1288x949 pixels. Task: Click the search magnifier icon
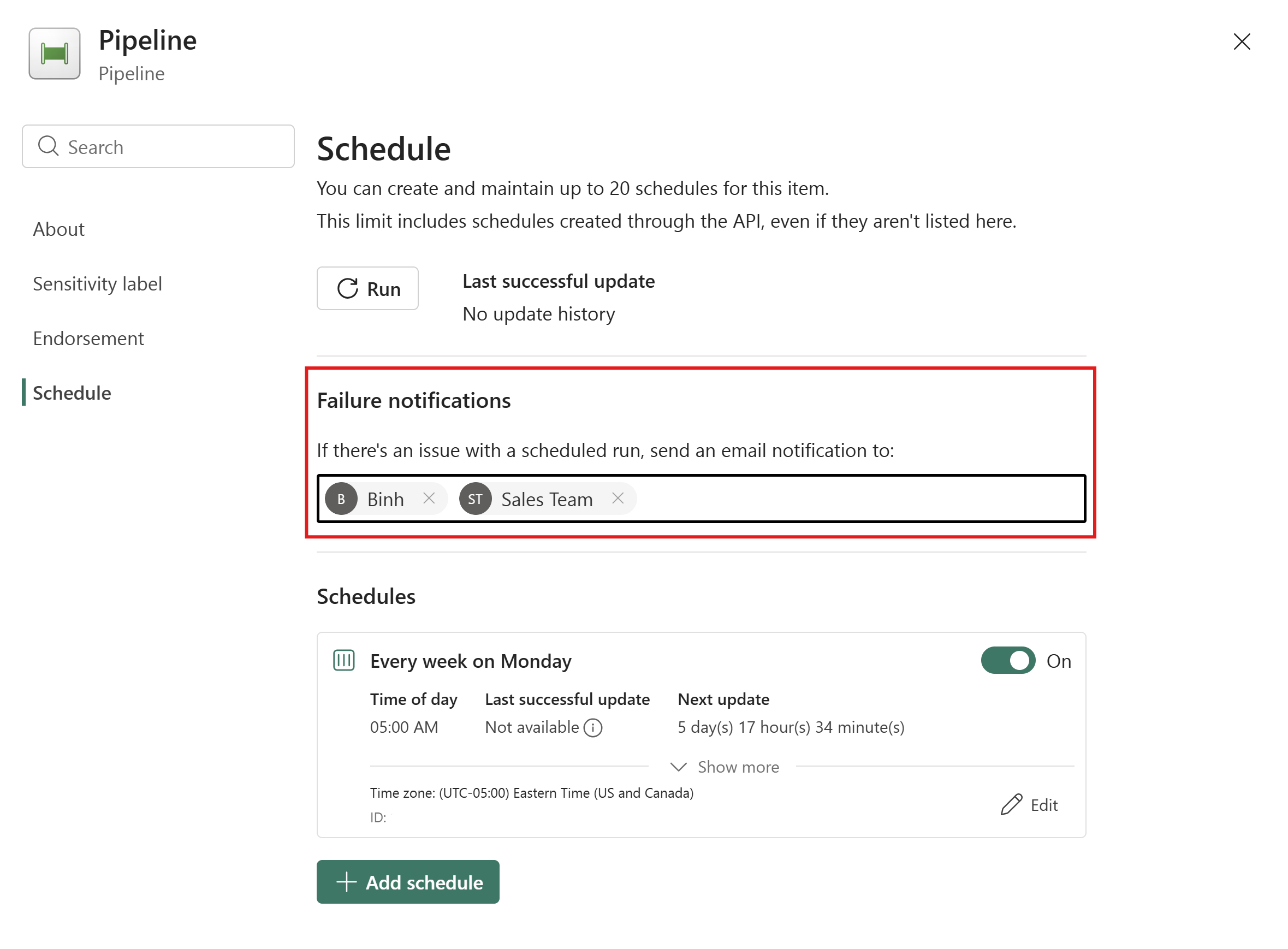[48, 146]
